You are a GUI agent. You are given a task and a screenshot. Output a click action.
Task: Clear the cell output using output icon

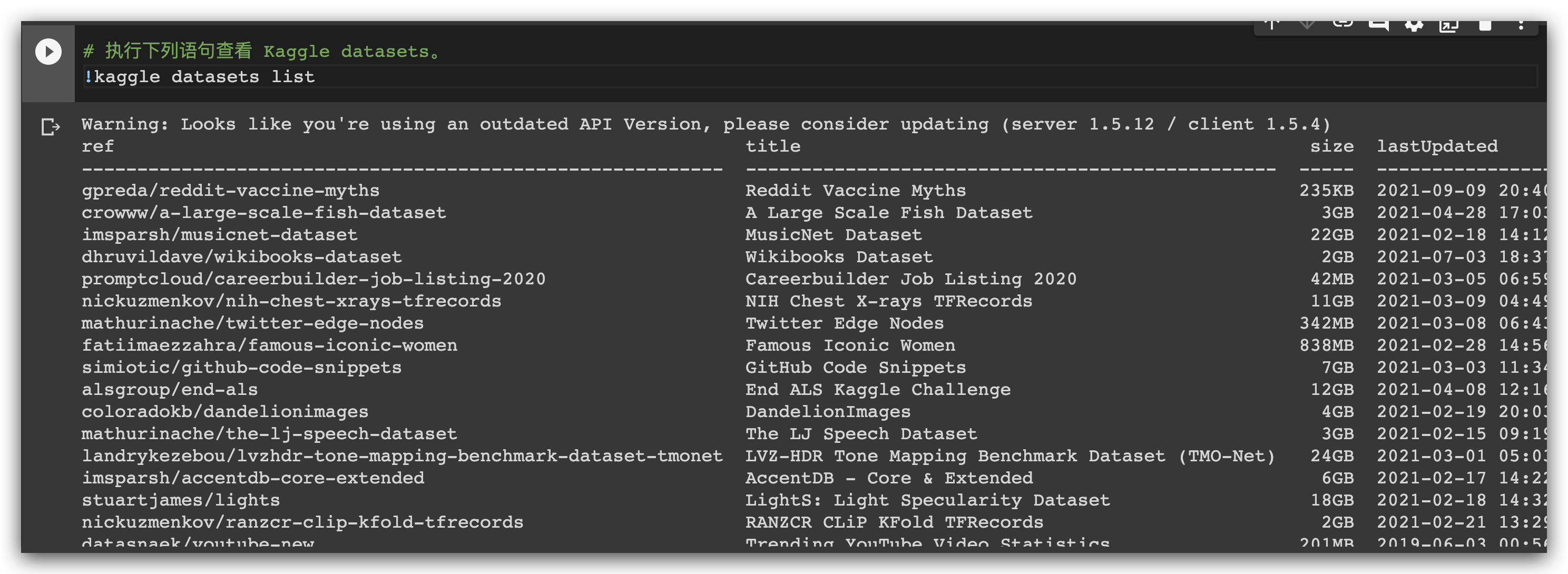pyautogui.click(x=51, y=127)
